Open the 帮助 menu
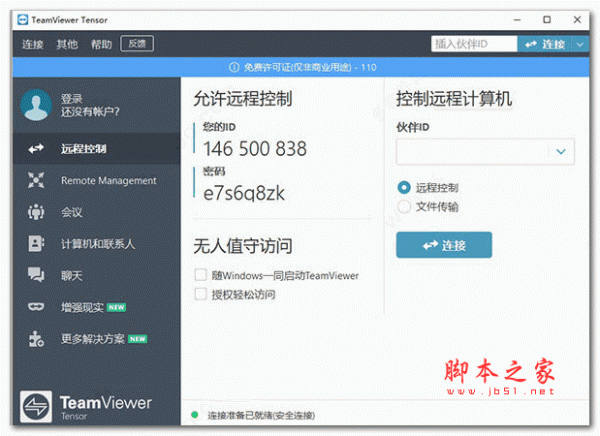Screen dimensions: 600x436 click(x=101, y=44)
